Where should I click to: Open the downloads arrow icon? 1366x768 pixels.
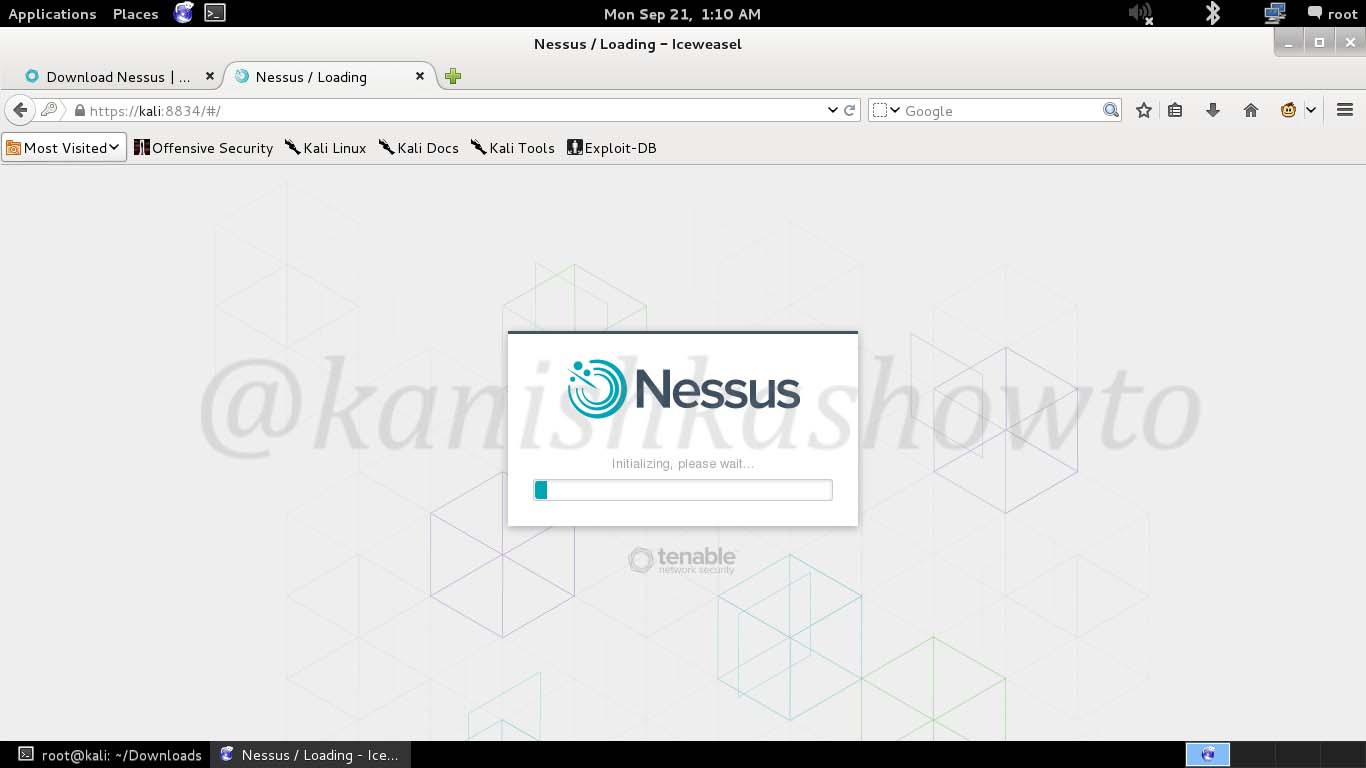click(1213, 110)
